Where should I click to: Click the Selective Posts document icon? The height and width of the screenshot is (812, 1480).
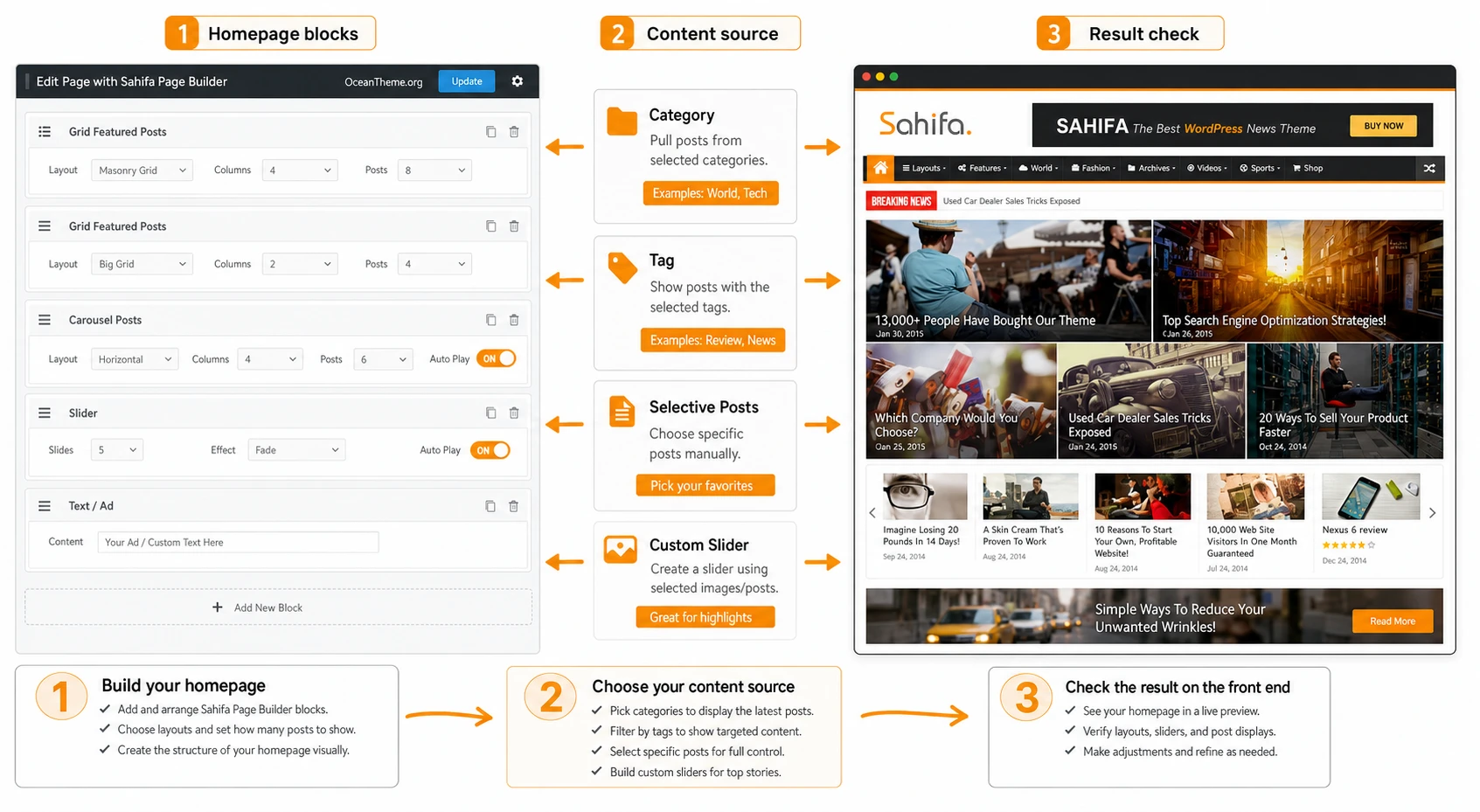tap(622, 412)
